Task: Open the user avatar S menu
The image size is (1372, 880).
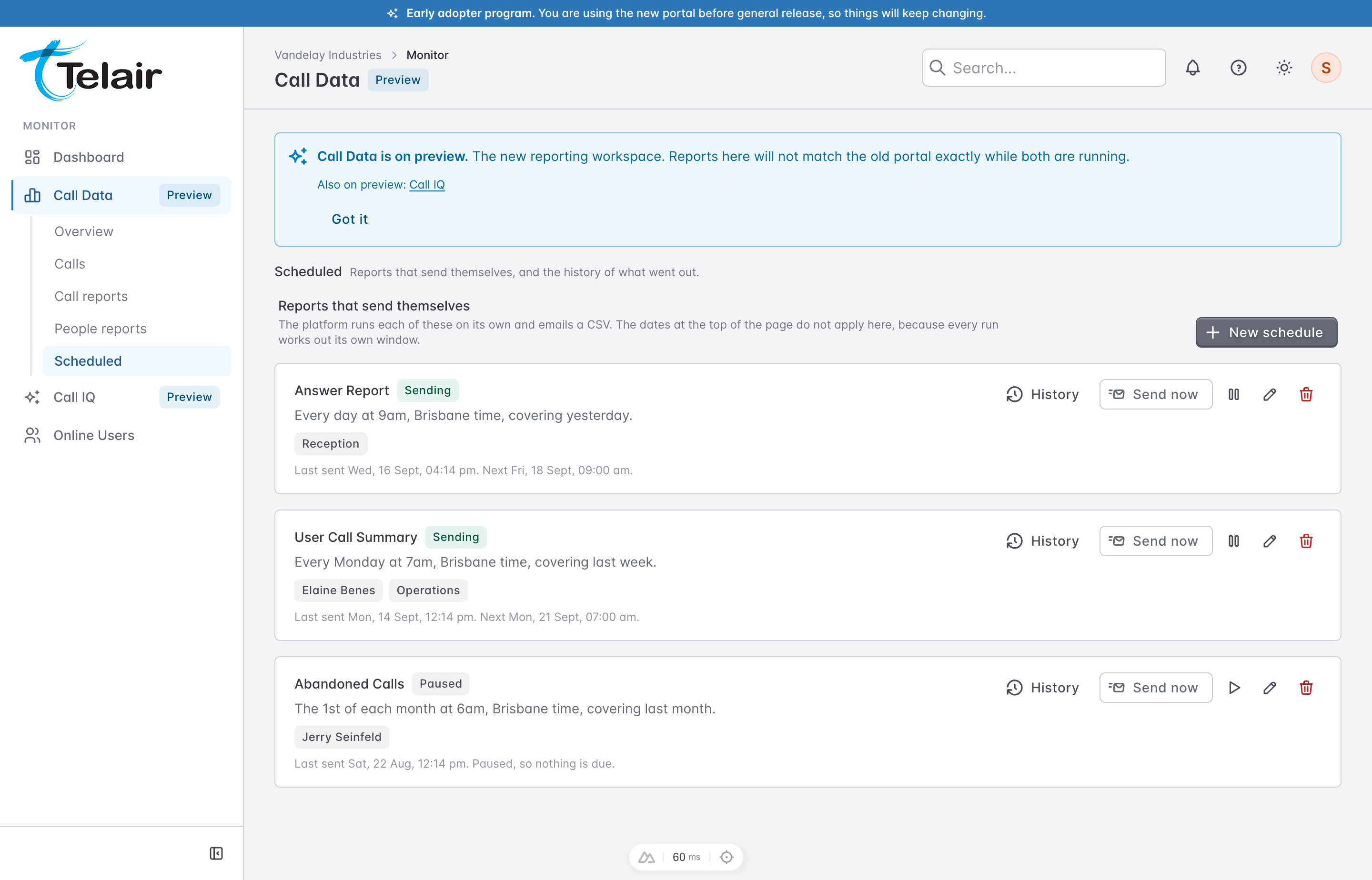Action: [1326, 68]
